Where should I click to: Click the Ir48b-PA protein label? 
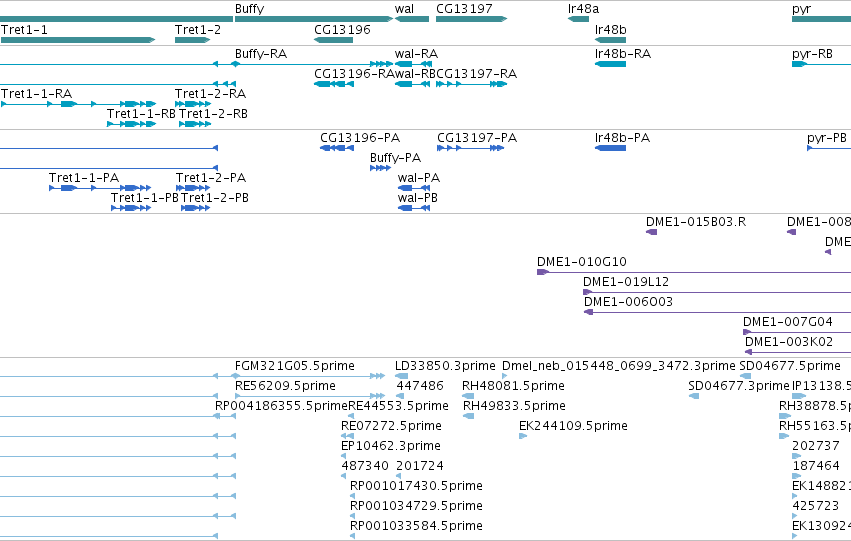click(623, 138)
